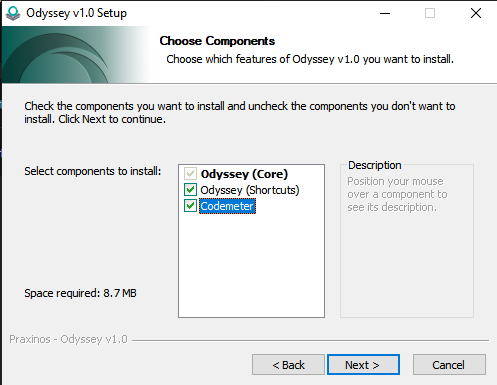This screenshot has width=497, height=385.
Task: Select the Odyssey (Core) component label
Action: coord(244,174)
